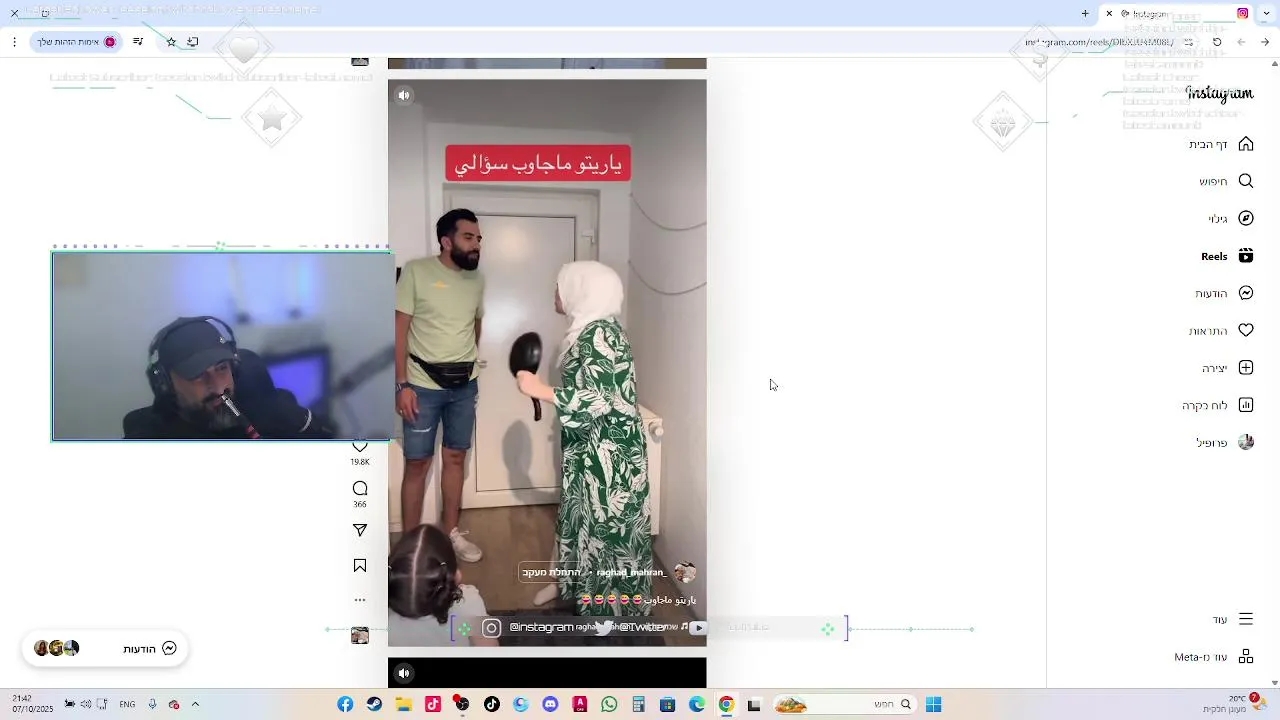Open the new tab plus button
Image resolution: width=1280 pixels, height=720 pixels.
pos(1085,14)
